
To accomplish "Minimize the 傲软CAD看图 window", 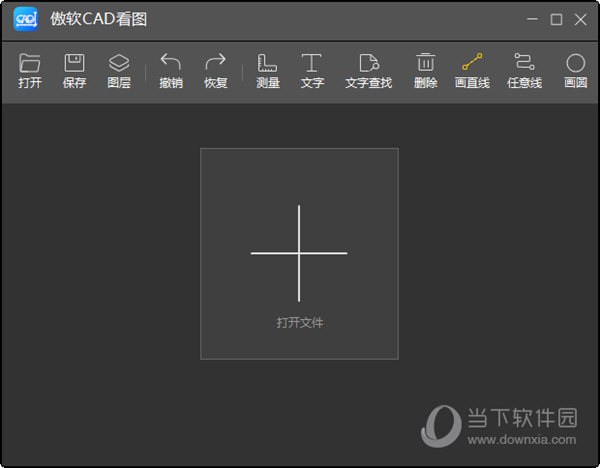I will [x=532, y=19].
